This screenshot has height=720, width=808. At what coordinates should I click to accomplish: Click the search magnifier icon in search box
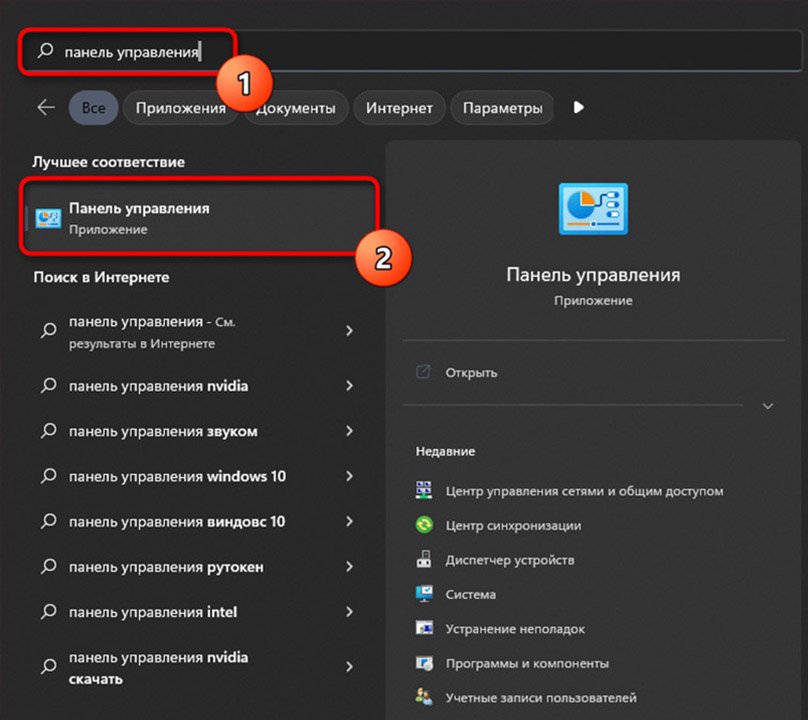45,51
